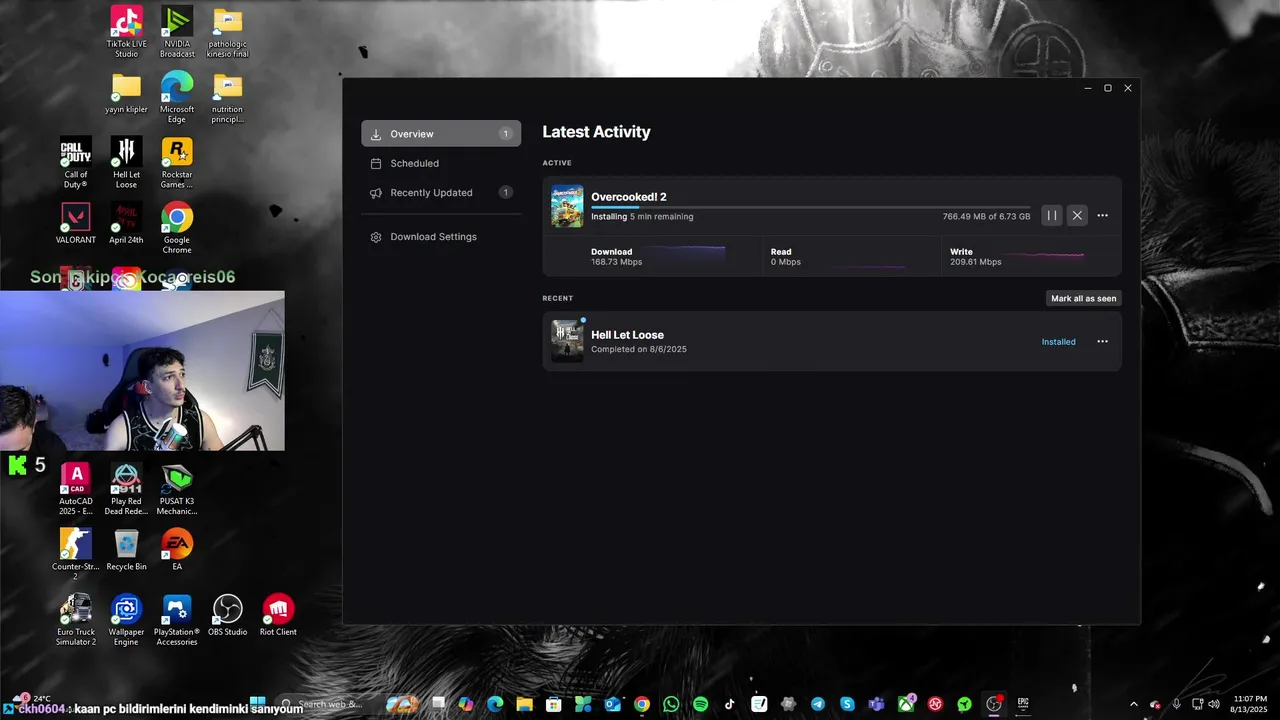1280x720 pixels.
Task: Select the Microsoft Edge desktop shortcut
Action: click(x=177, y=97)
